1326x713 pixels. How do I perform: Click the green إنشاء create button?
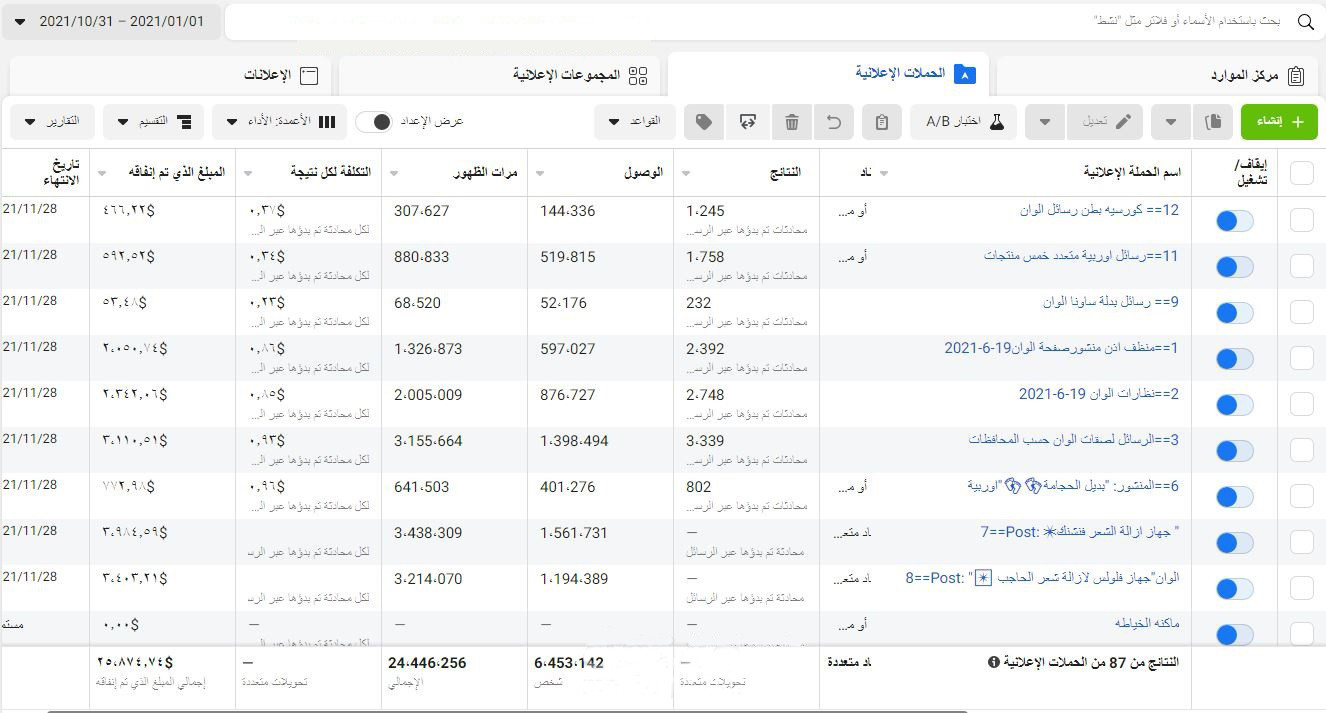click(1279, 121)
